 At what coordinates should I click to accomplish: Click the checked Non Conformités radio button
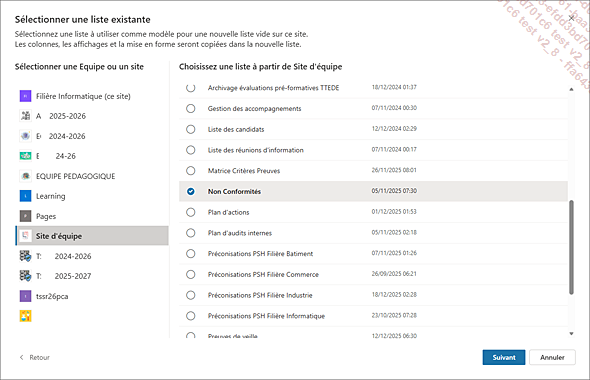pos(191,191)
